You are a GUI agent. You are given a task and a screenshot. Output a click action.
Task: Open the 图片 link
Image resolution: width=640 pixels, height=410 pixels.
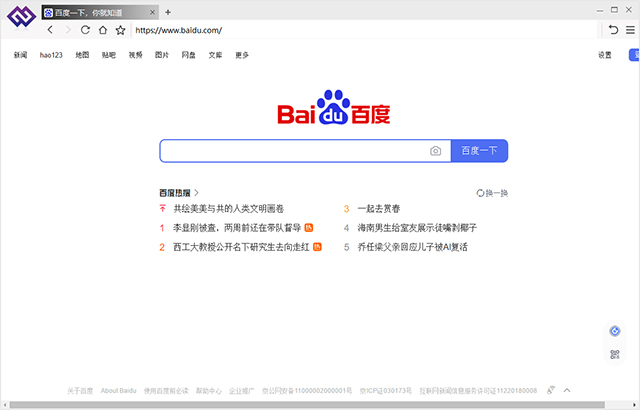click(162, 55)
